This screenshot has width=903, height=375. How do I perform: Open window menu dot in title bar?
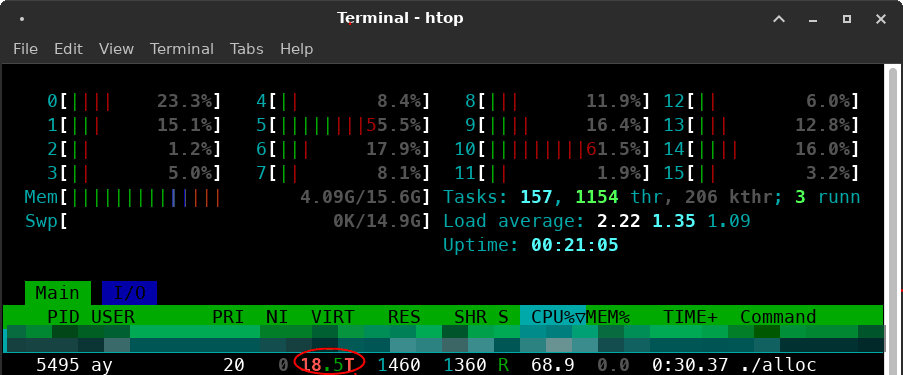(21, 19)
